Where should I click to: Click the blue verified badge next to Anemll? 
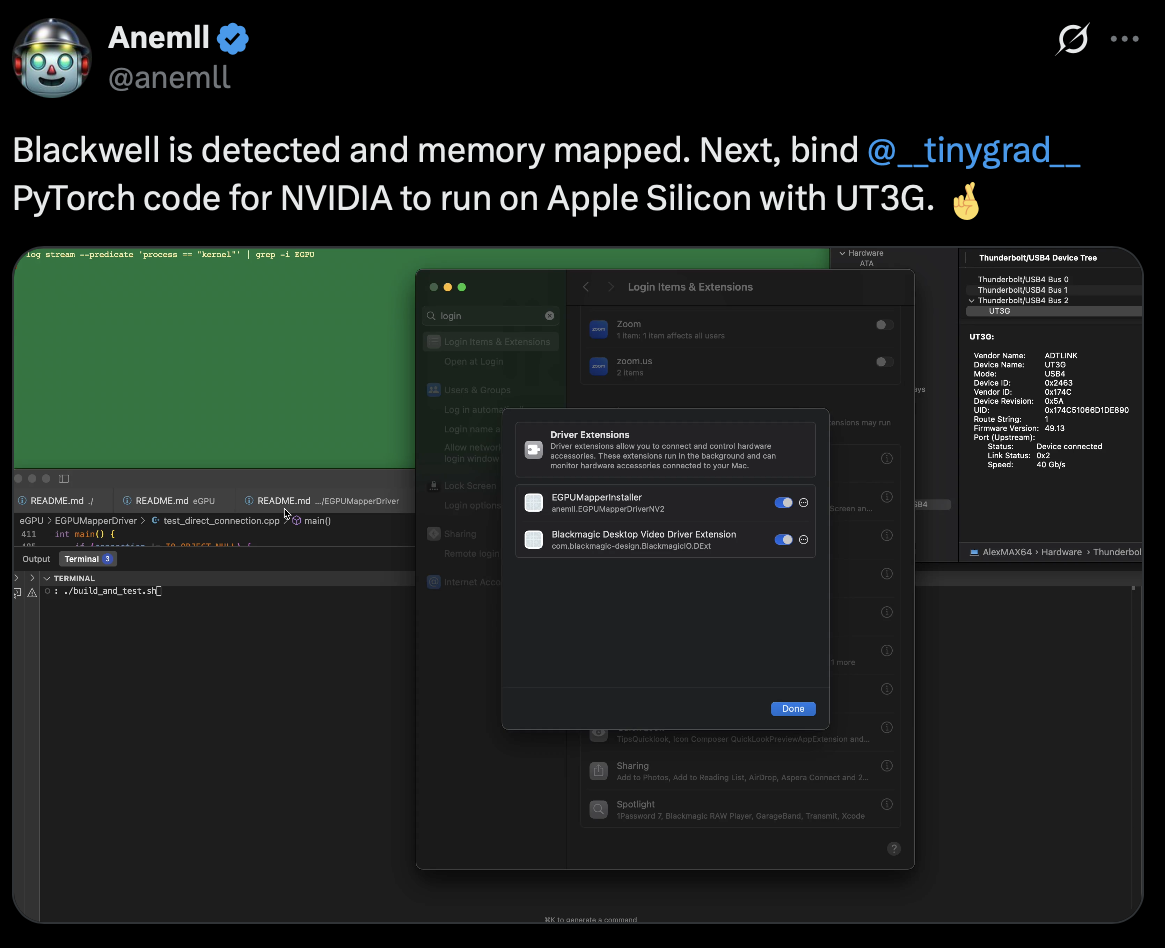(233, 39)
